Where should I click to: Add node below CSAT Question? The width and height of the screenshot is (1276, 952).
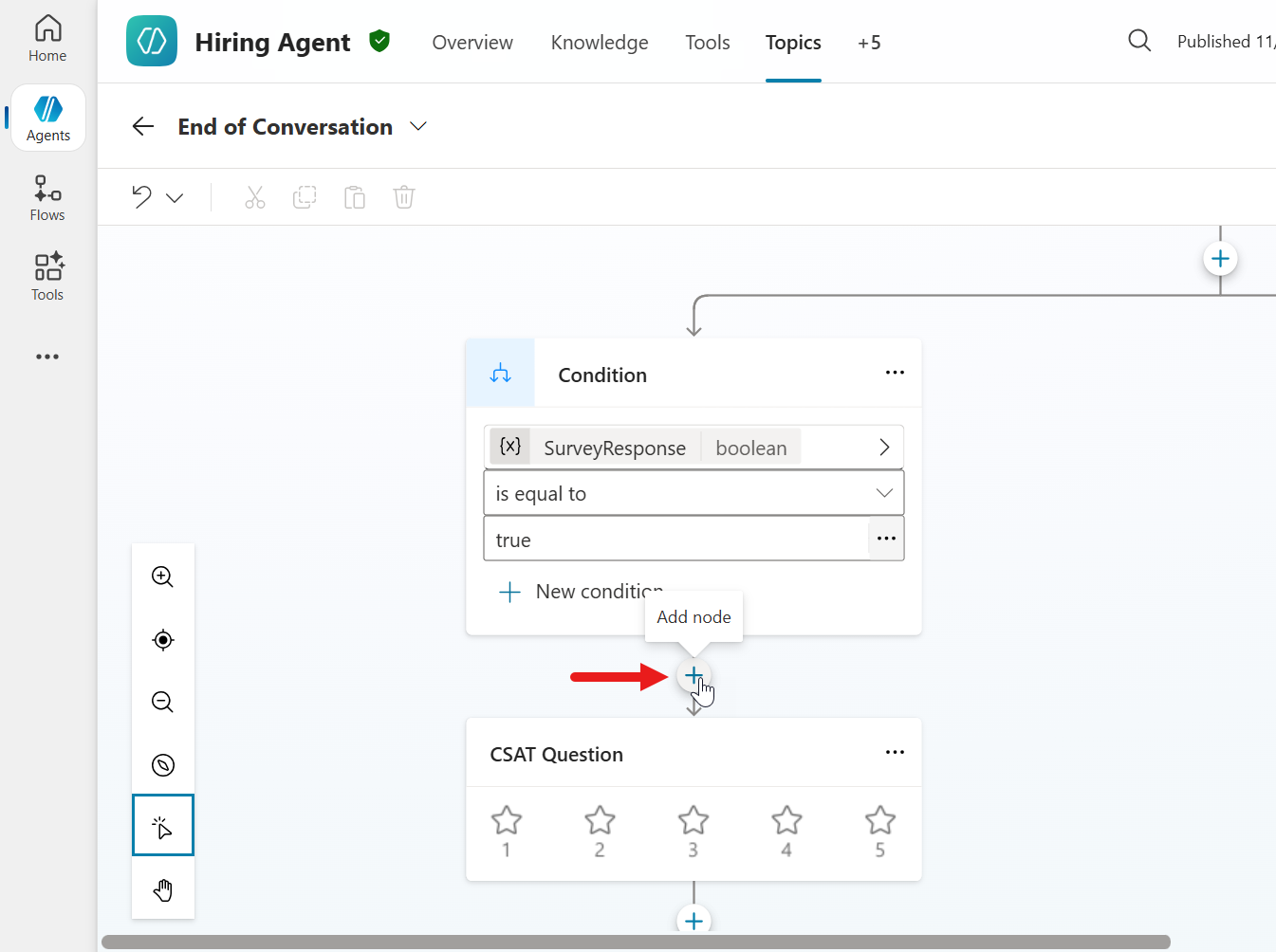click(x=693, y=920)
